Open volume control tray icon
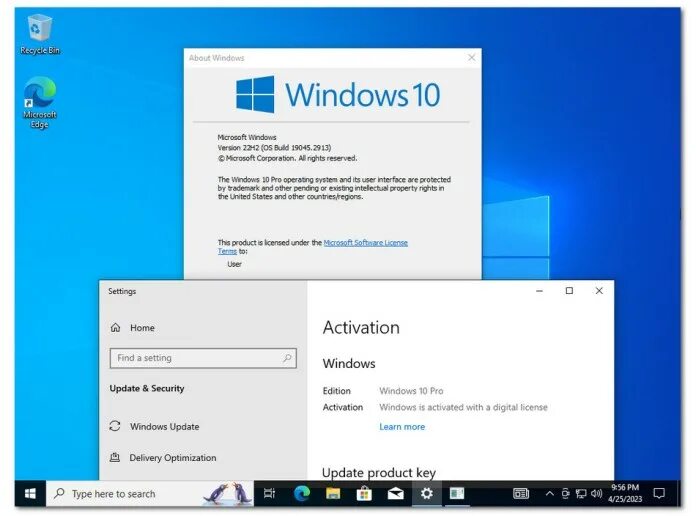This screenshot has width=696, height=516. 597,493
